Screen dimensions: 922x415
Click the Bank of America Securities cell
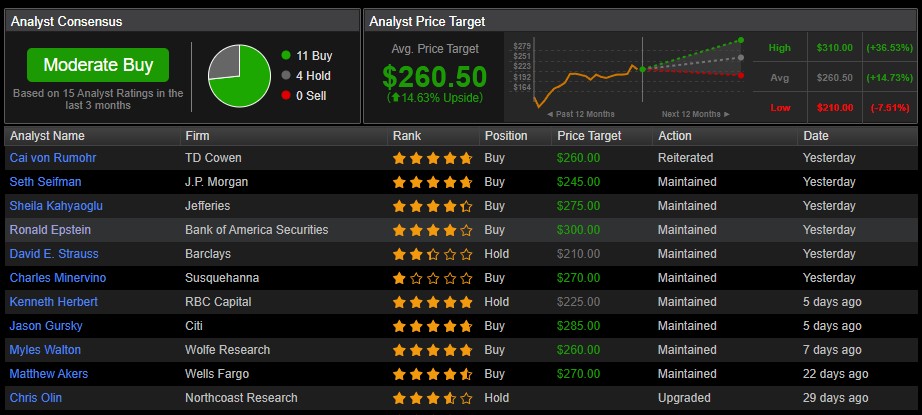coord(256,230)
